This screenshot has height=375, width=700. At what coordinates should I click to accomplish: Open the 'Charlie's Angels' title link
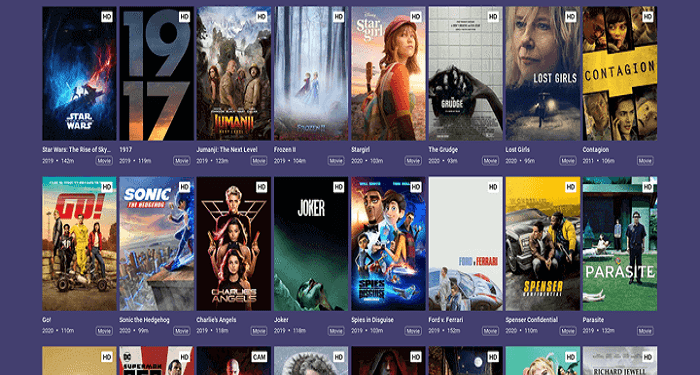[217, 320]
